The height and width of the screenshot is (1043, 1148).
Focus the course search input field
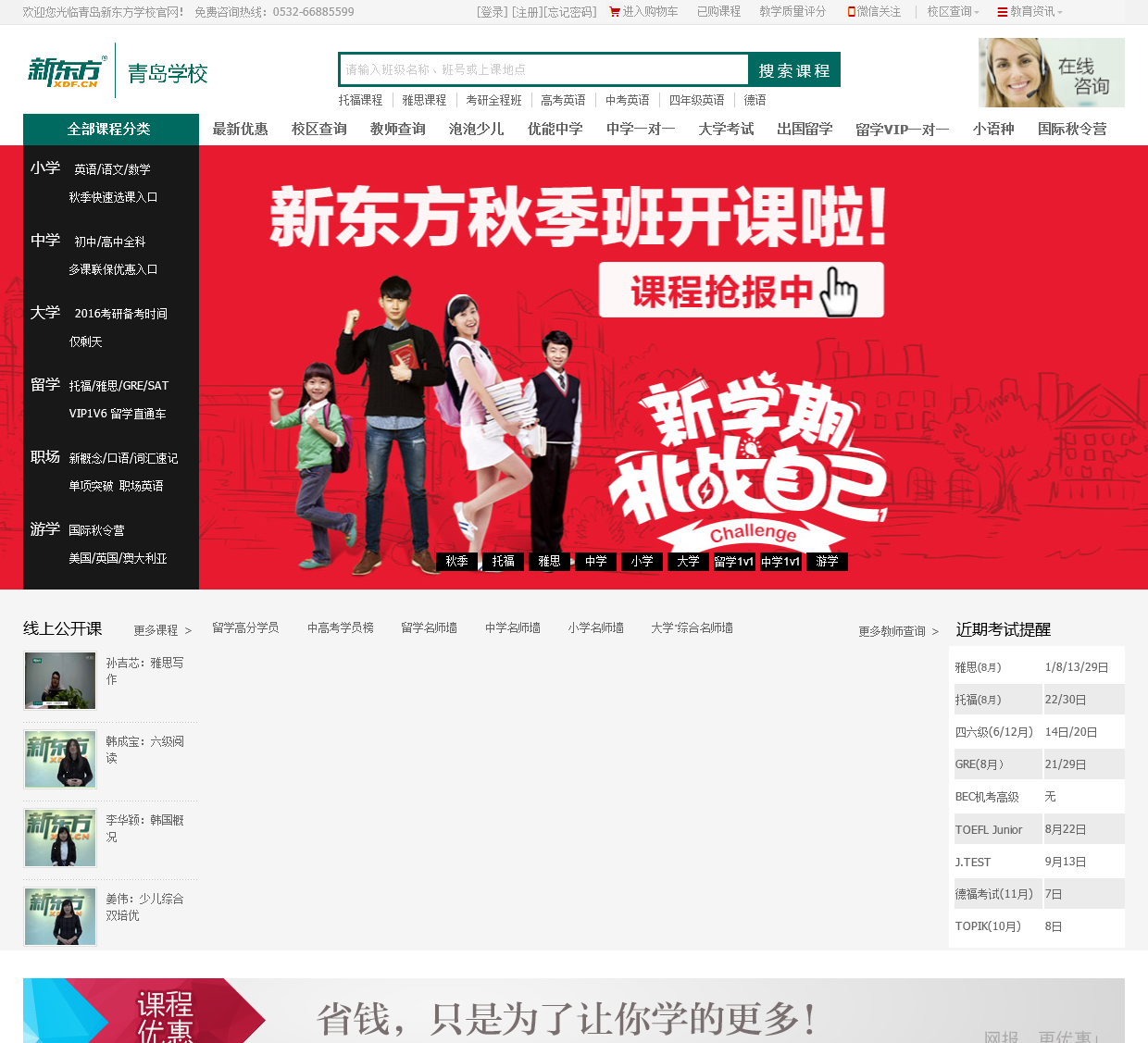point(544,69)
